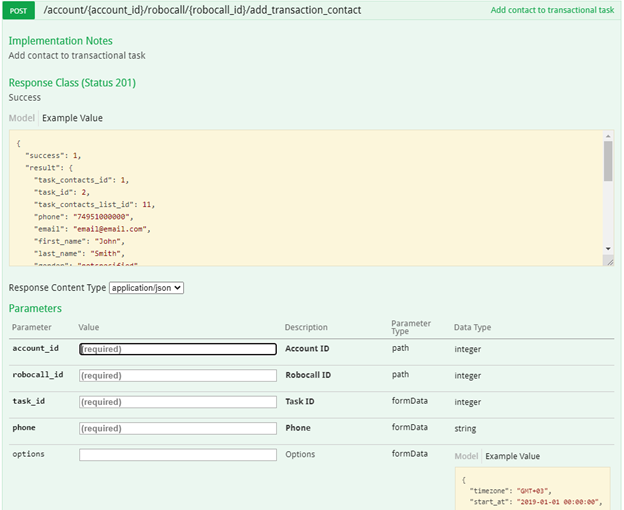Click the "GMT+03" timezone value
This screenshot has height=510, width=624.
pyautogui.click(x=534, y=491)
